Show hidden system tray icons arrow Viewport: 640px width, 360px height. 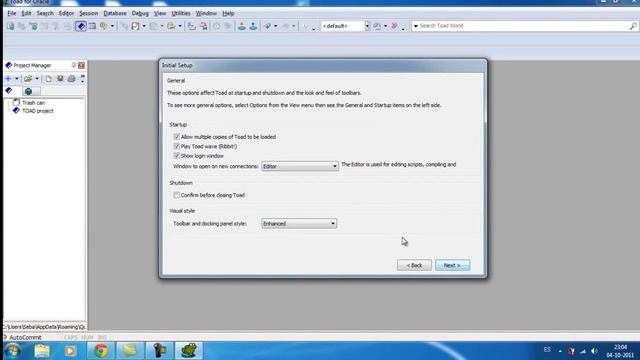[x=560, y=351]
